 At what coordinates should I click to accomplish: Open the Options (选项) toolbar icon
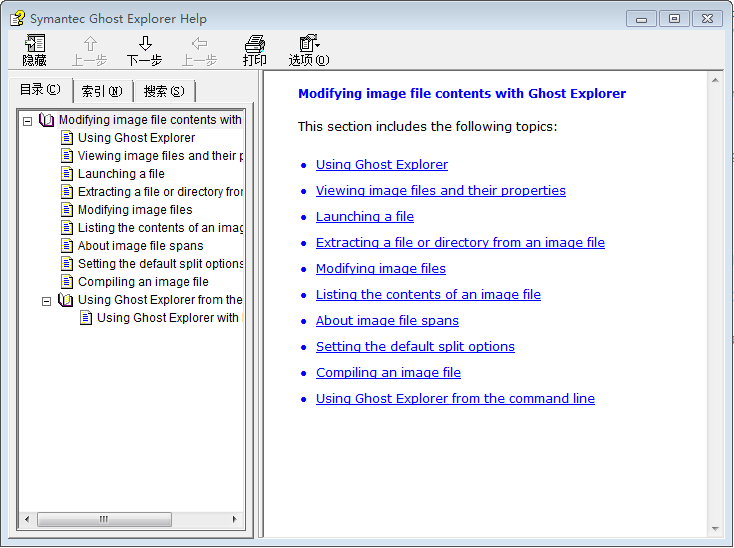point(308,44)
